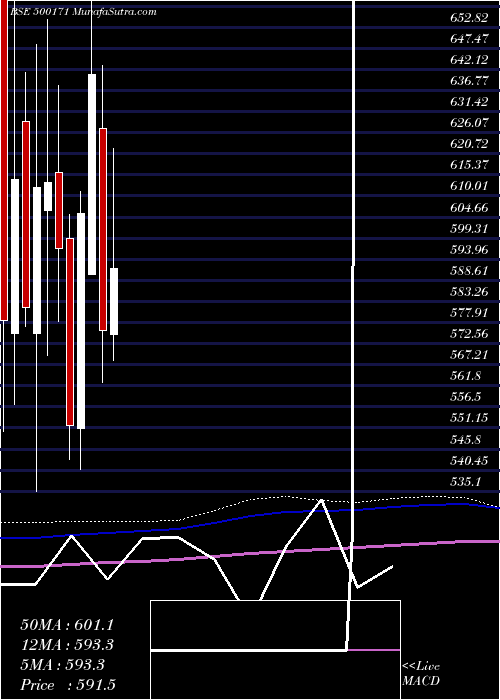Image resolution: width=500 pixels, height=700 pixels.
Task: Click the 545.8 price axis label
Action: coord(466,440)
